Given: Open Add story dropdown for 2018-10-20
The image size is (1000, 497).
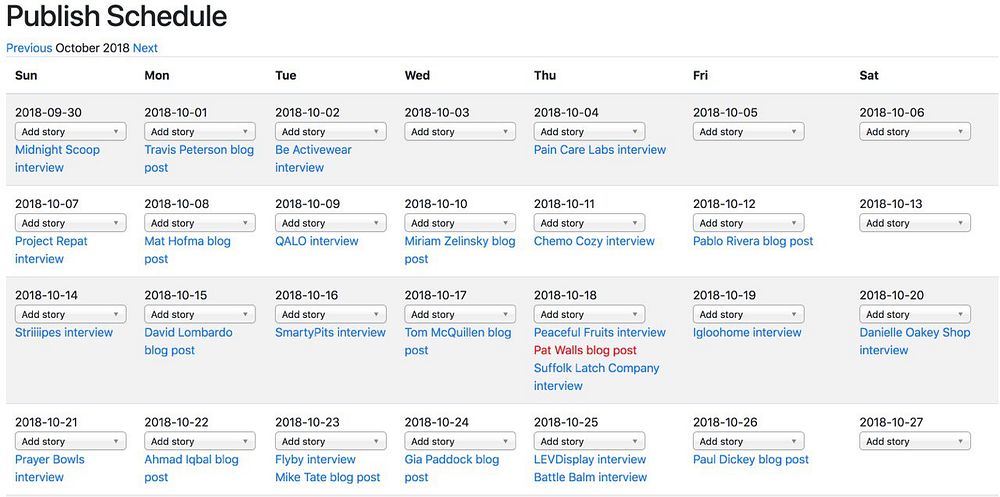Looking at the screenshot, I should (x=915, y=315).
